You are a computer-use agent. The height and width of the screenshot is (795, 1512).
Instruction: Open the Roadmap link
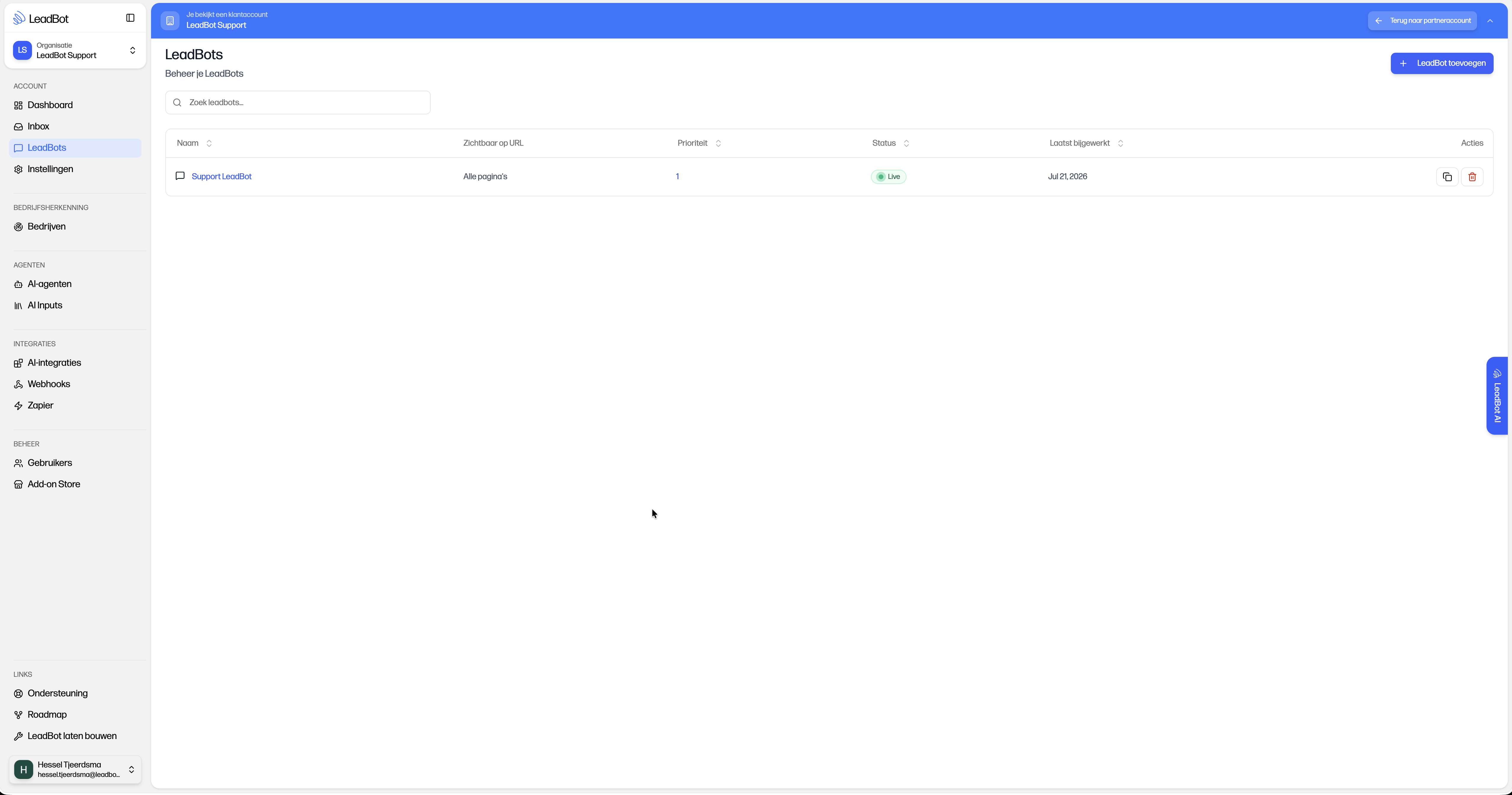[75, 715]
